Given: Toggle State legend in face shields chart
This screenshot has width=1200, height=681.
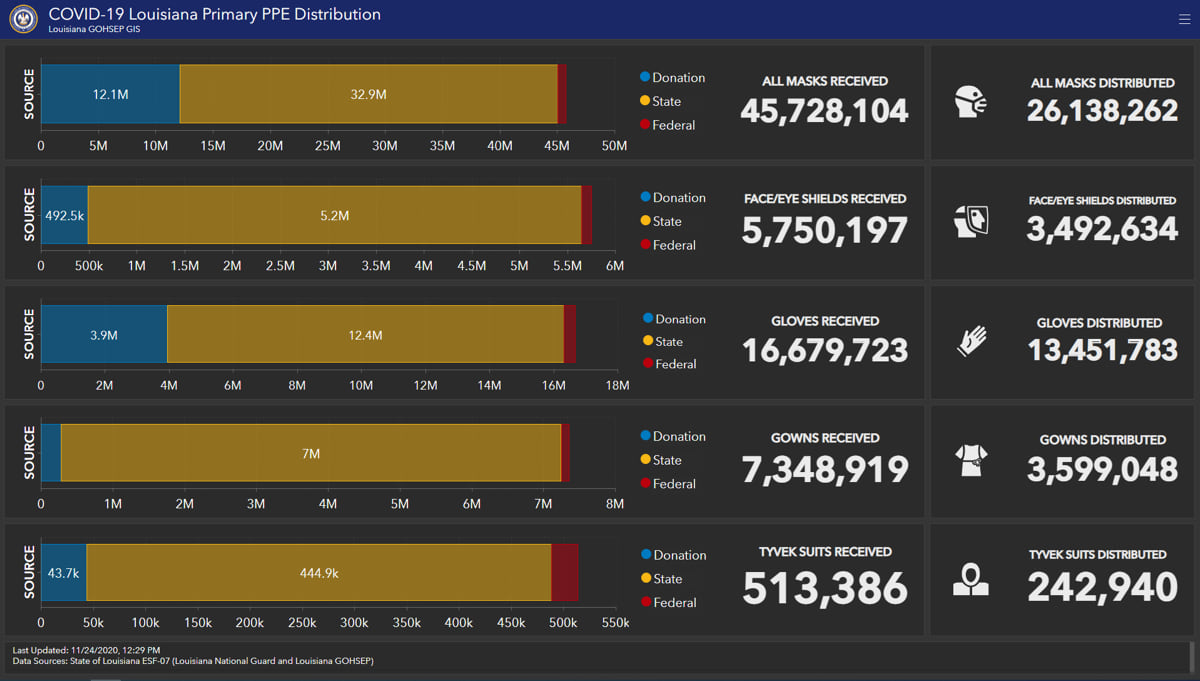Looking at the screenshot, I should 661,221.
